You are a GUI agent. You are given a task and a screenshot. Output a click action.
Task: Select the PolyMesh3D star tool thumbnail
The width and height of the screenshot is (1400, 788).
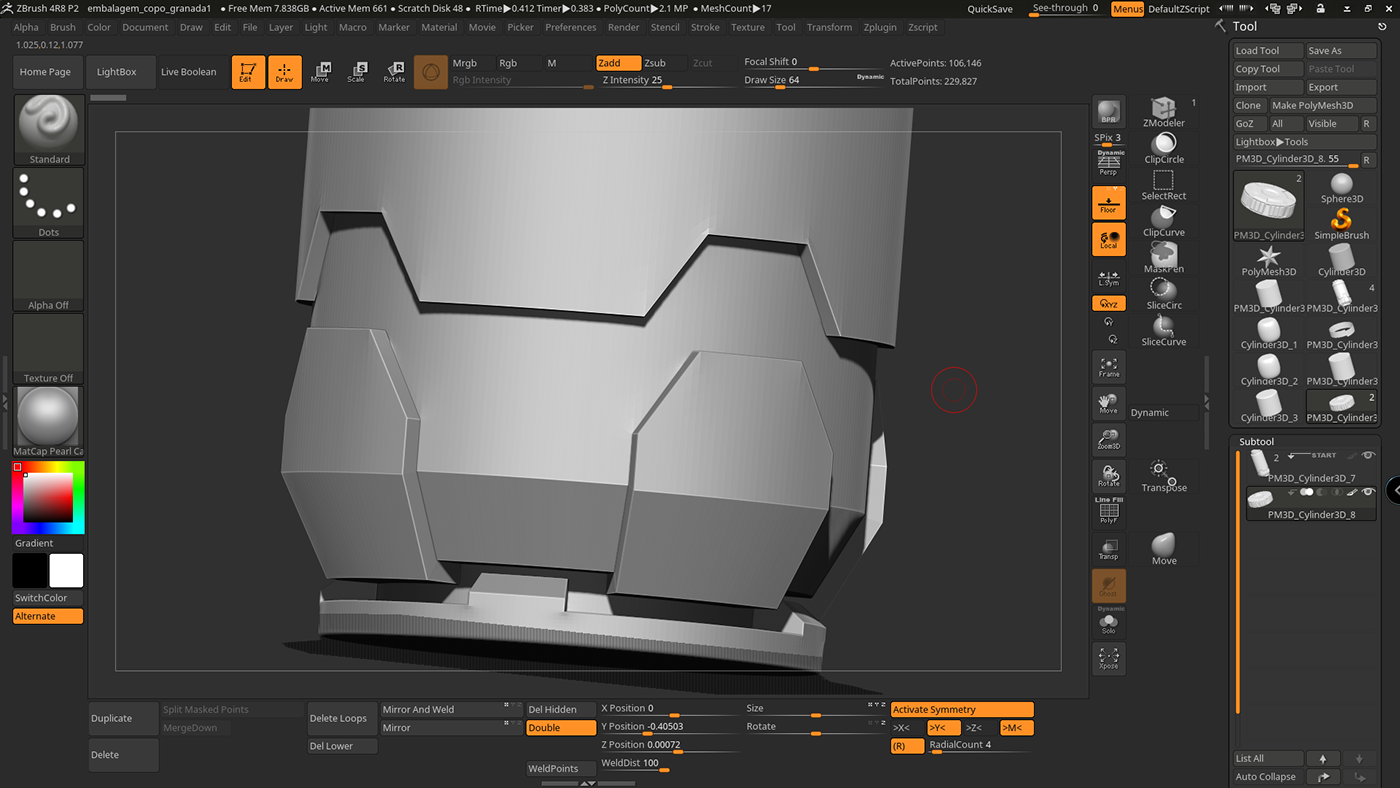click(1268, 260)
